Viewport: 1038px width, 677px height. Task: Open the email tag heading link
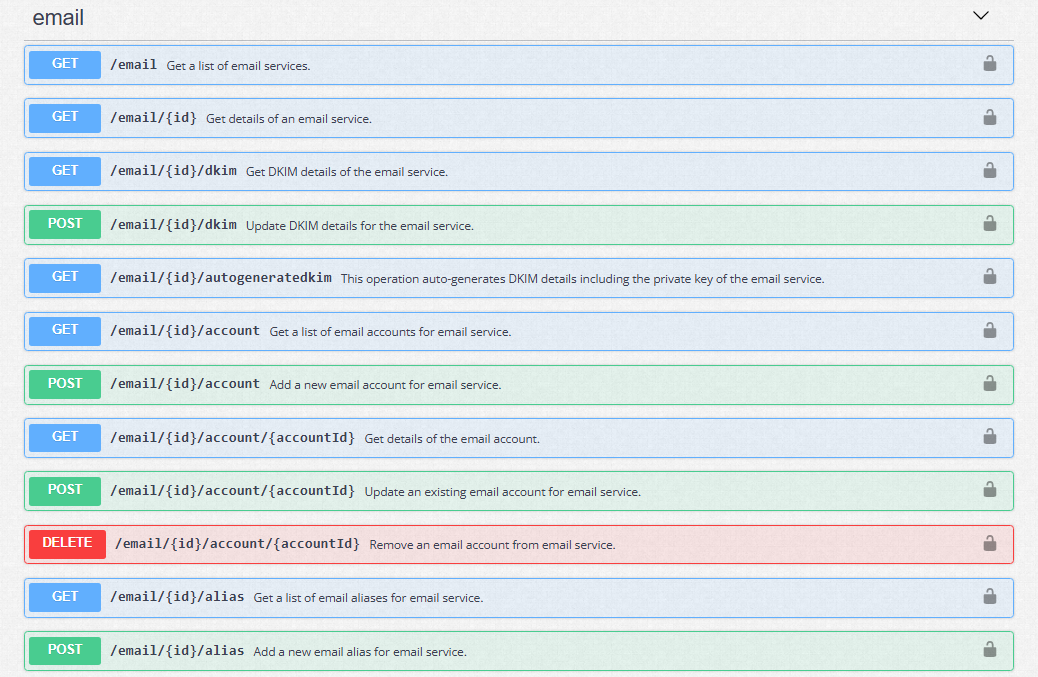click(x=58, y=17)
